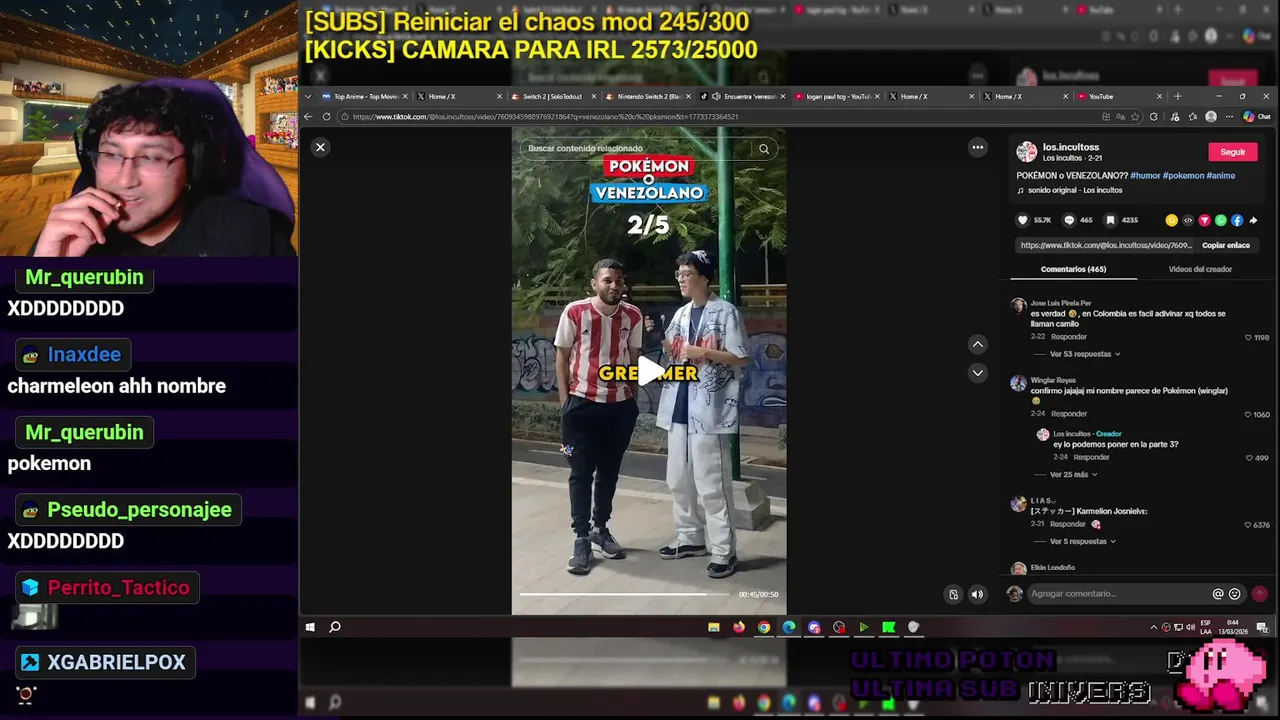Open File Explorer from taskbar
This screenshot has height=720, width=1280.
714,627
